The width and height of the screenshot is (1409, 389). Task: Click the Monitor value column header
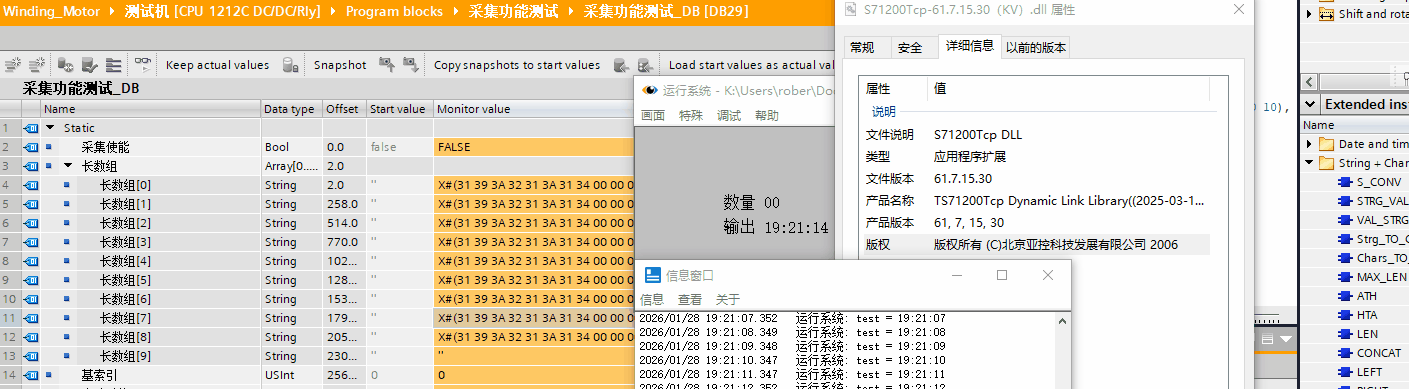tap(534, 109)
